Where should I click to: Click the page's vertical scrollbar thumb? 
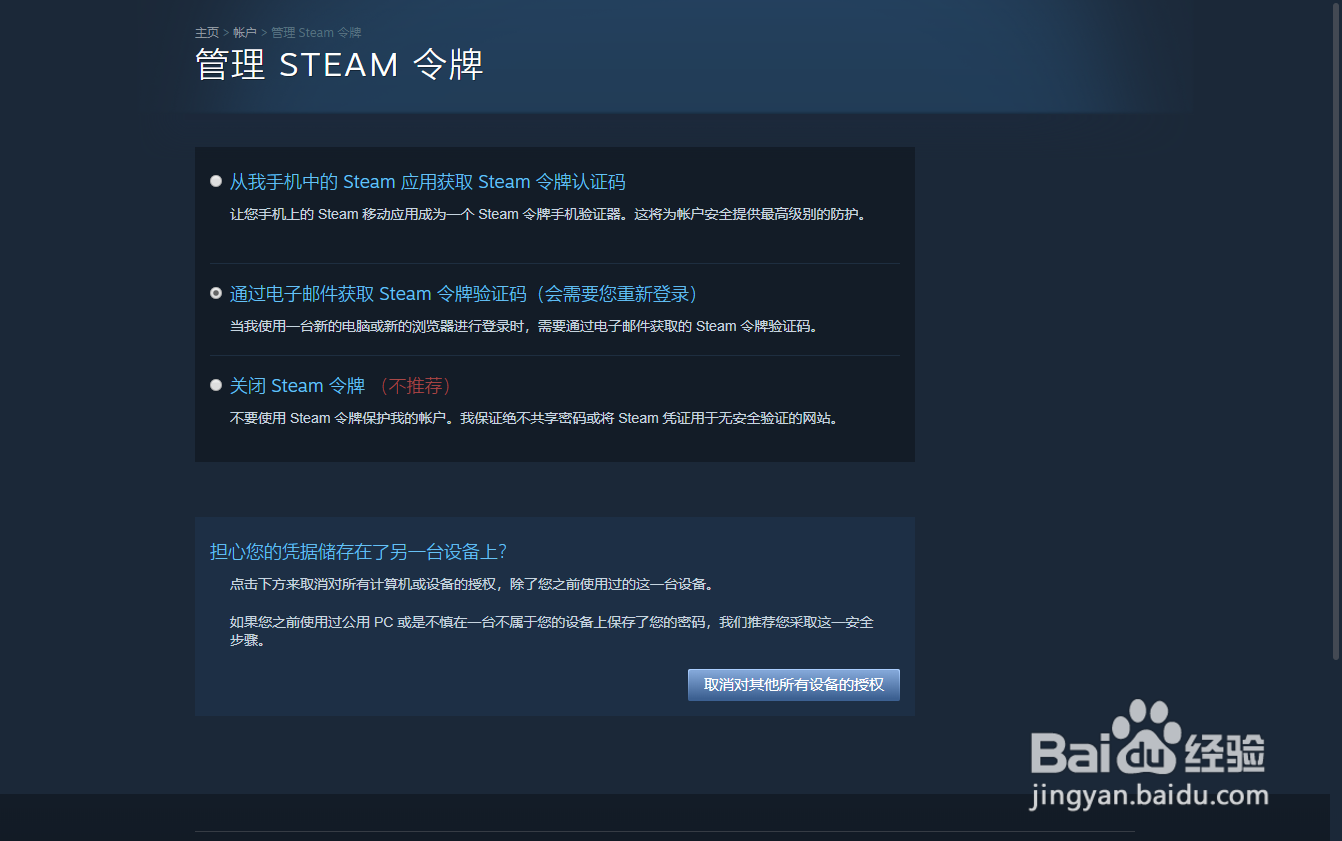click(x=1336, y=330)
